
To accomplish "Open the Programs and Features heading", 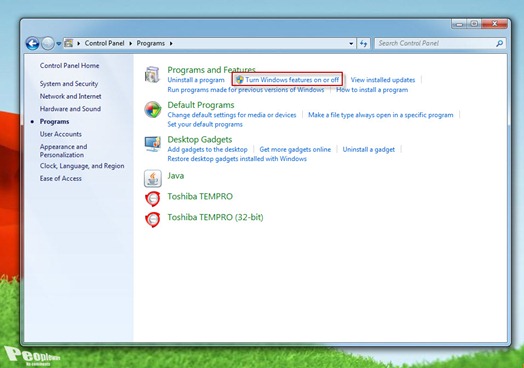I will tap(212, 70).
